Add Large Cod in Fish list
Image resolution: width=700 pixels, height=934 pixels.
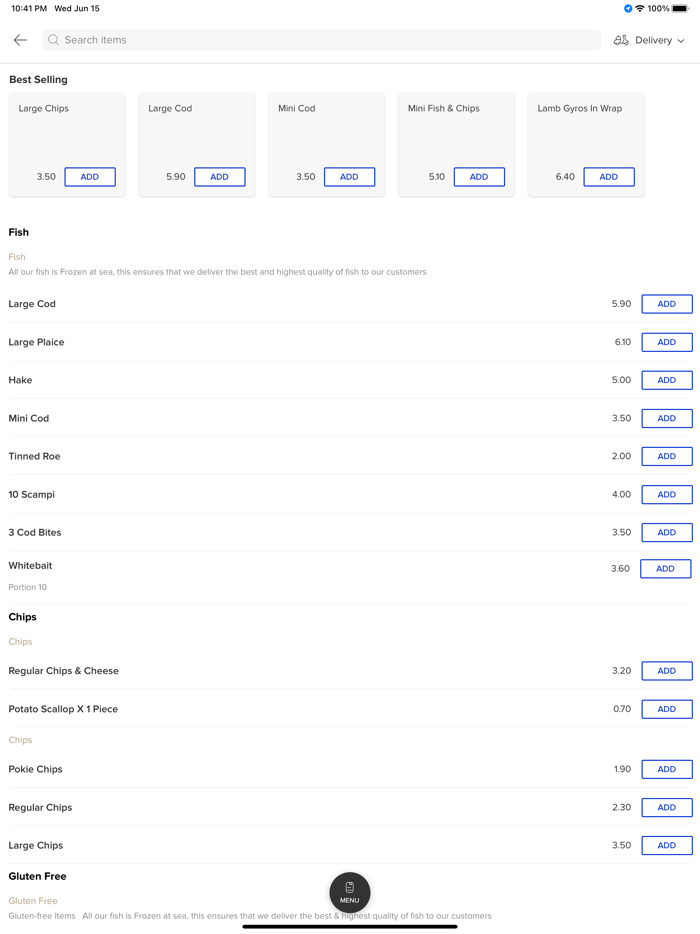tap(667, 304)
